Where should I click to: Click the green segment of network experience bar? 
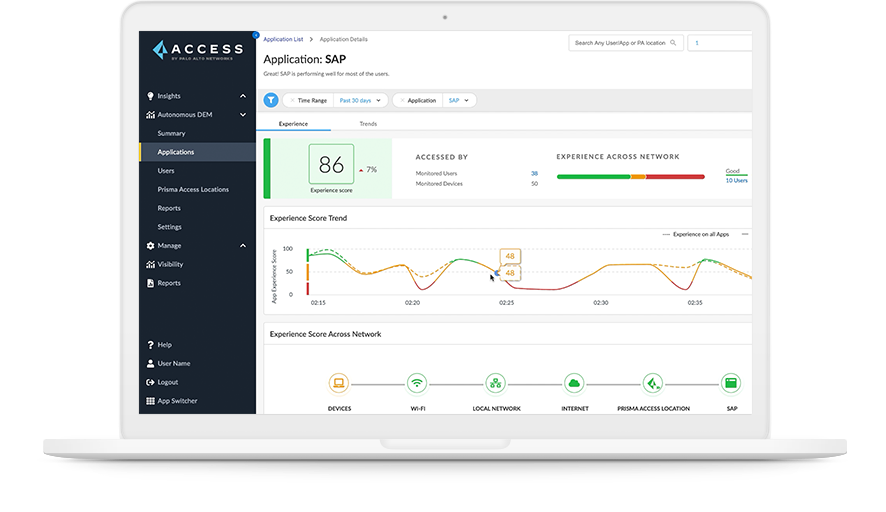[x=593, y=177]
